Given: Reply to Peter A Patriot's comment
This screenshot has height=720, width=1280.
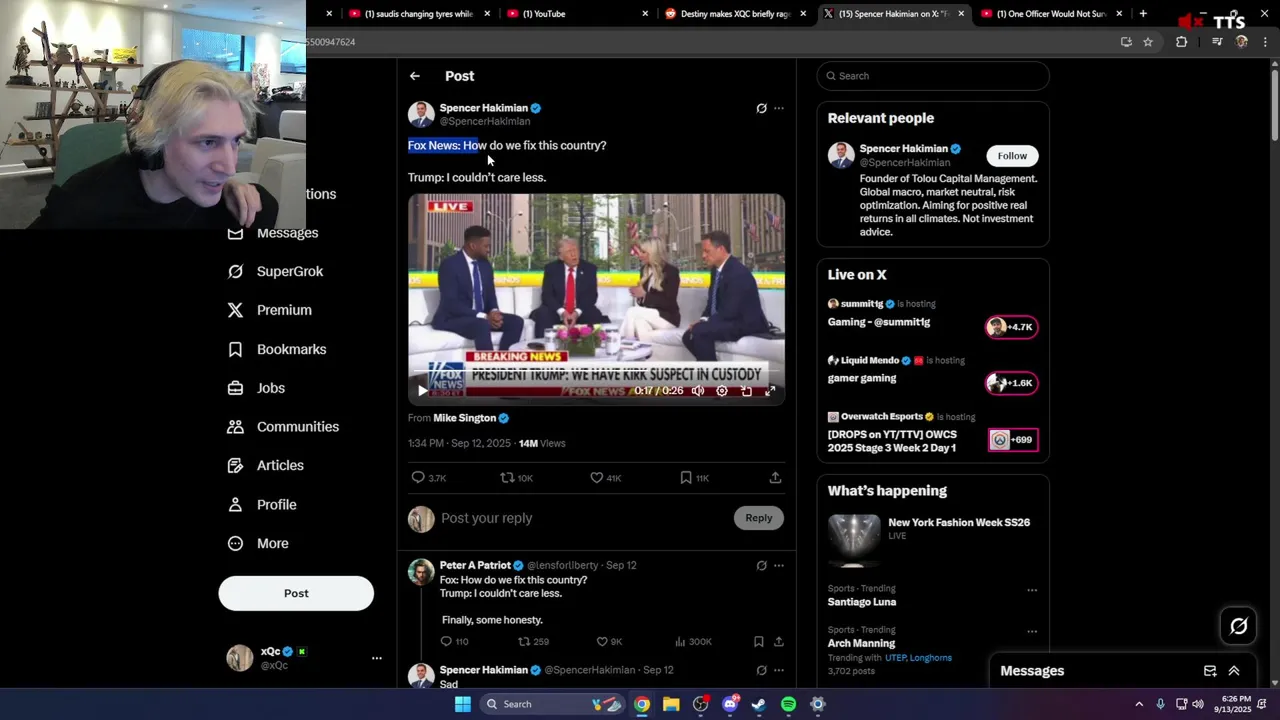Looking at the screenshot, I should tap(454, 642).
